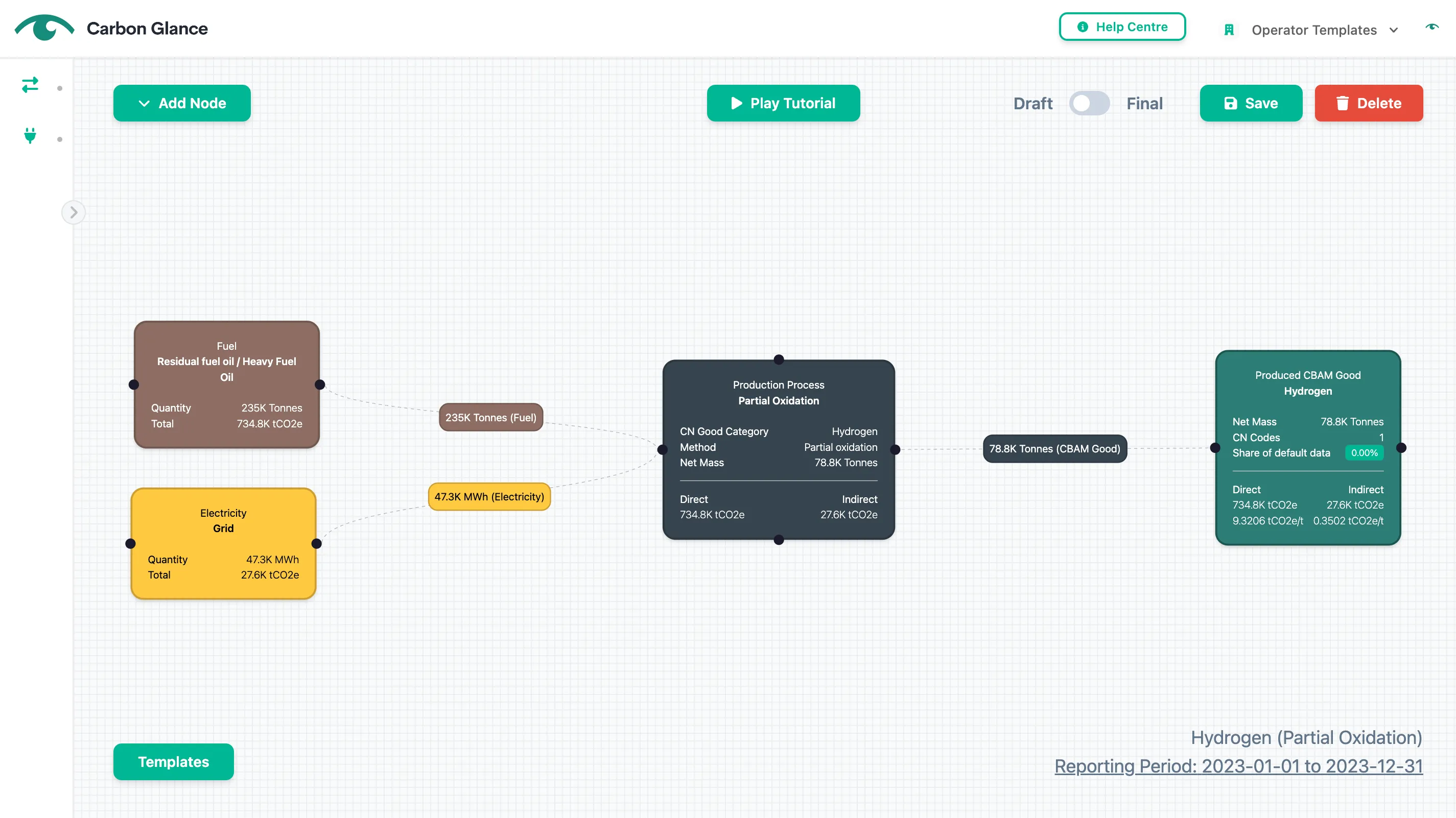Viewport: 1456px width, 818px height.
Task: Delete the current diagram
Action: [x=1369, y=103]
